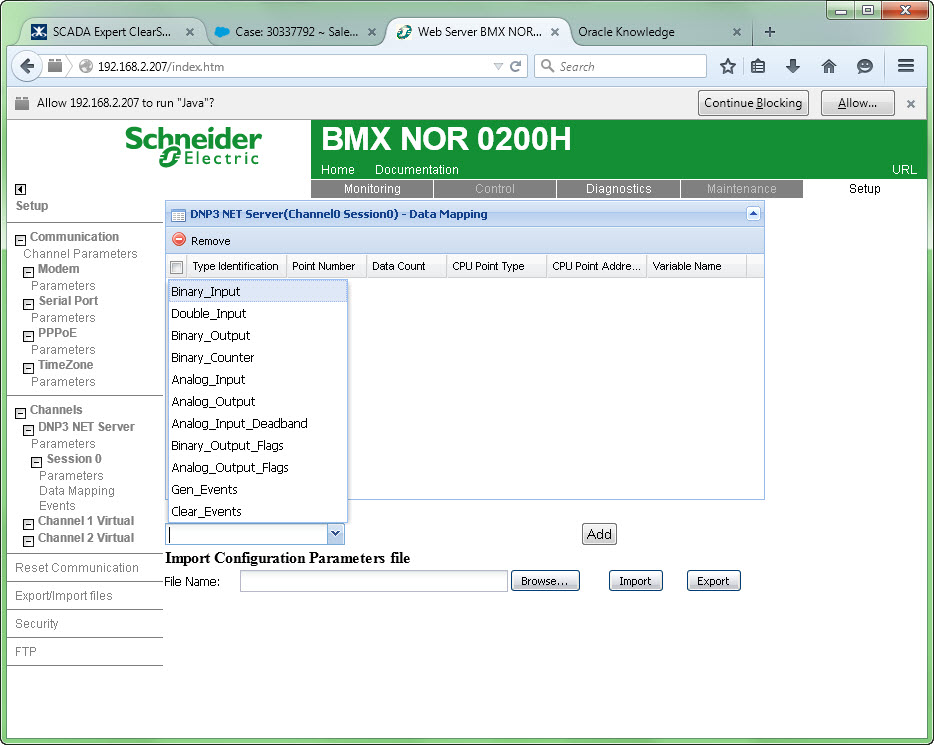Click plugin block icon in address bar
Screen dimensions: 934x745
point(55,66)
